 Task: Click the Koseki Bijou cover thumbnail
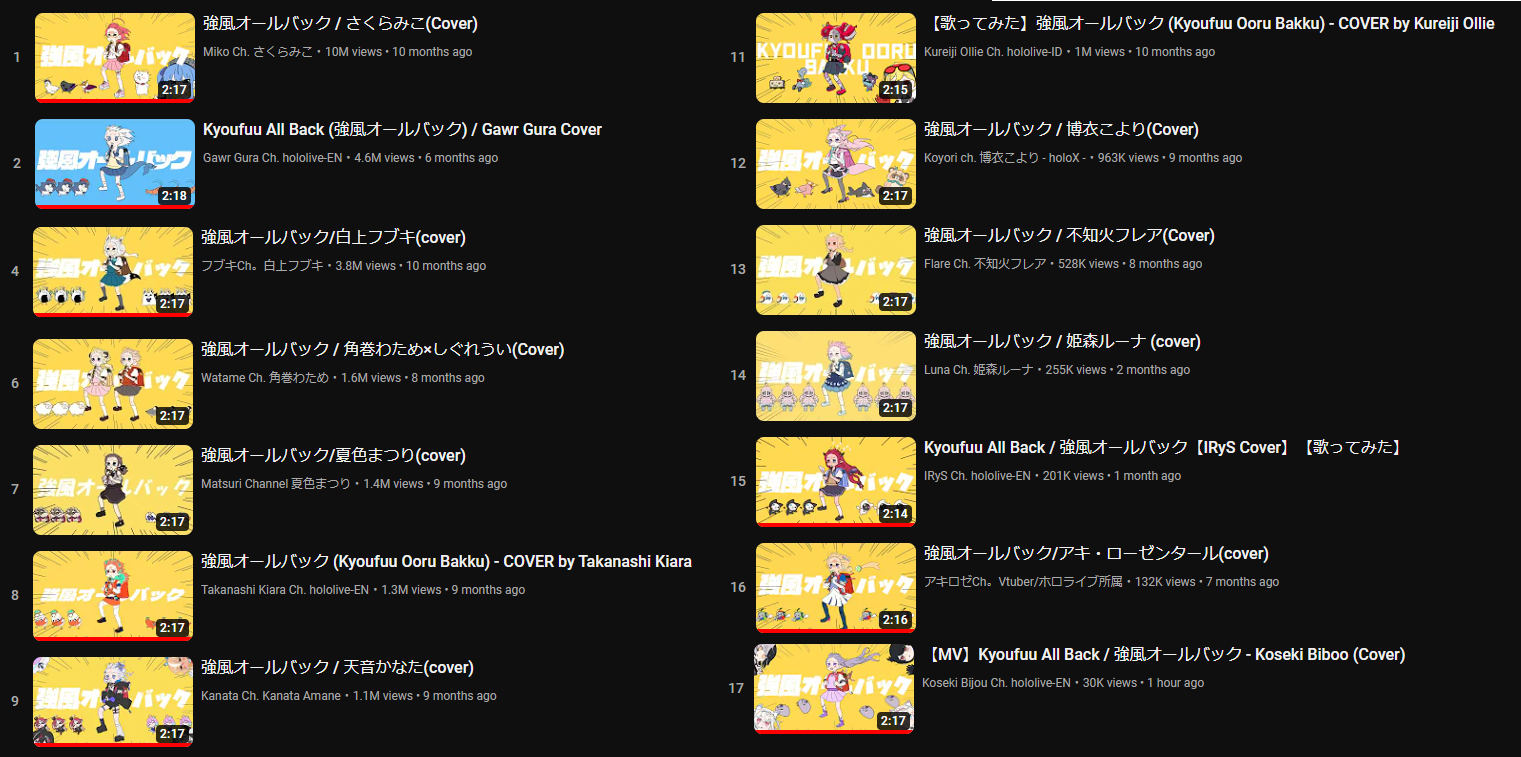pos(833,689)
